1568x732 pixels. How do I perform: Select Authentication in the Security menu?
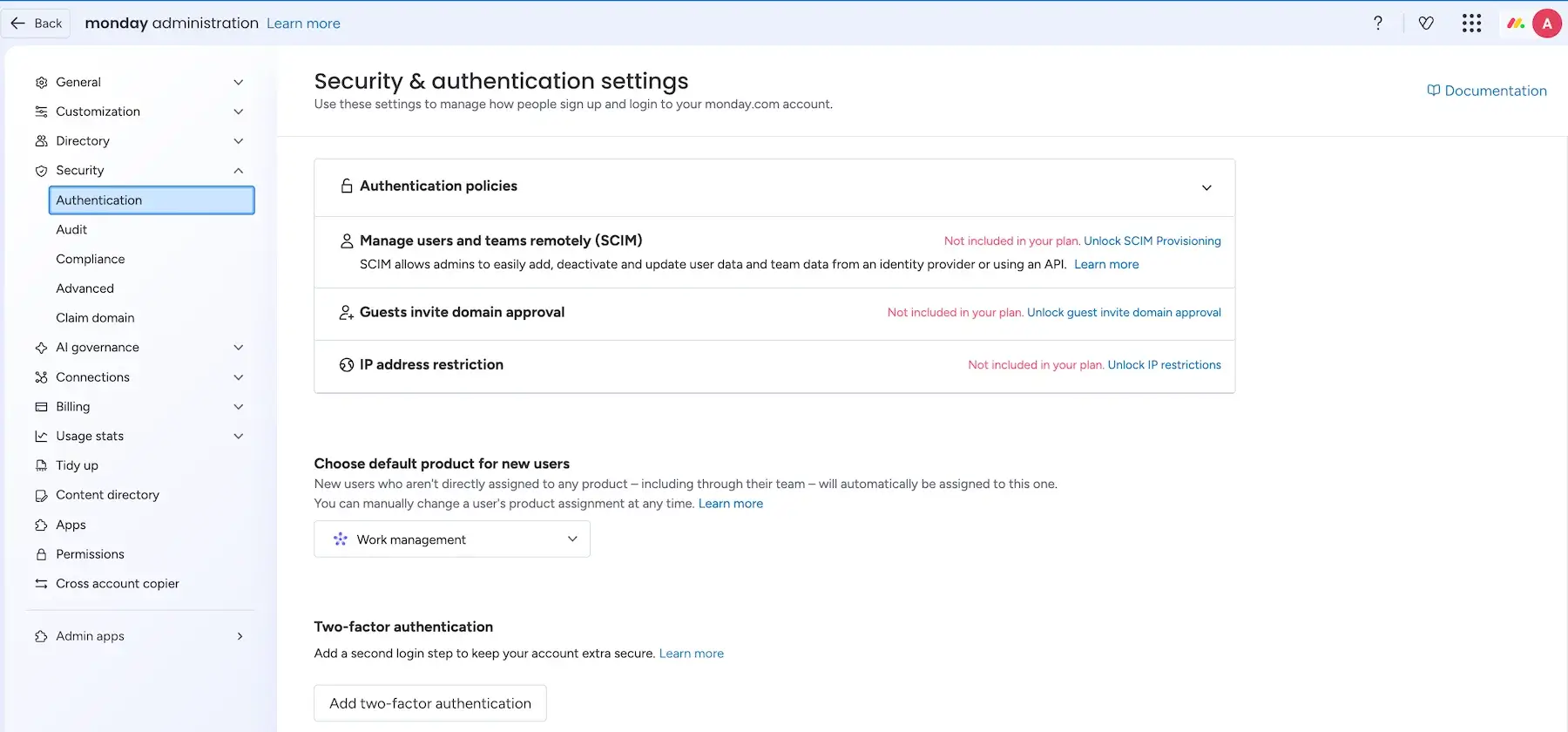[152, 200]
